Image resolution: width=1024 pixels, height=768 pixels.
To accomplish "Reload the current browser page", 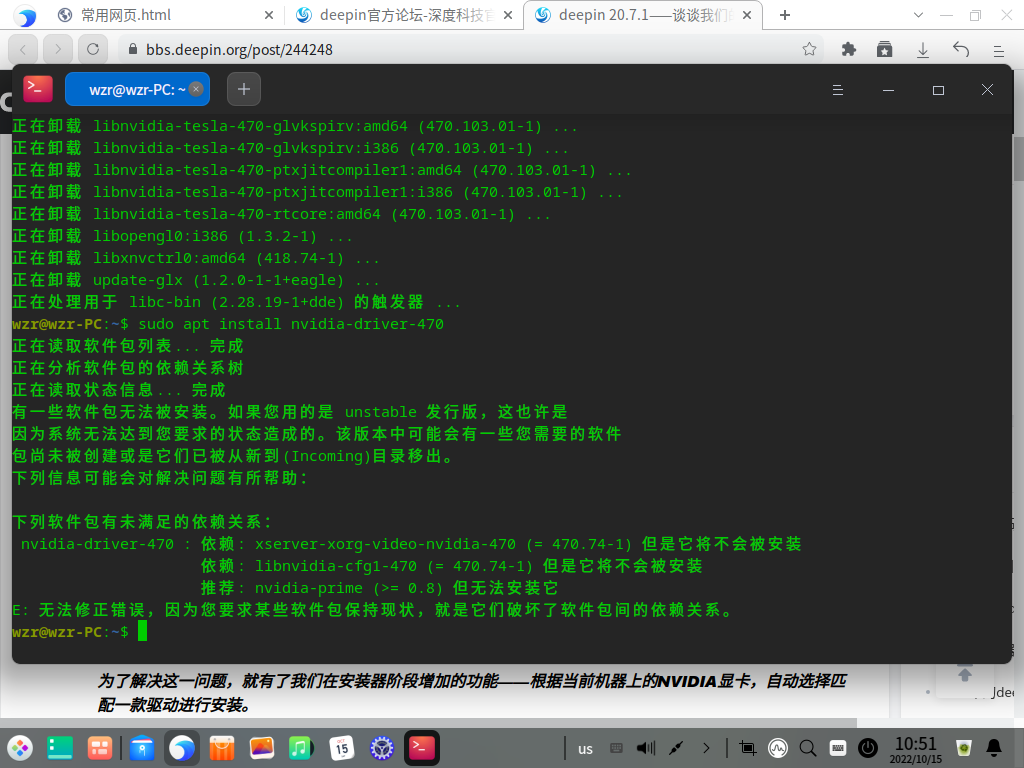I will (93, 49).
